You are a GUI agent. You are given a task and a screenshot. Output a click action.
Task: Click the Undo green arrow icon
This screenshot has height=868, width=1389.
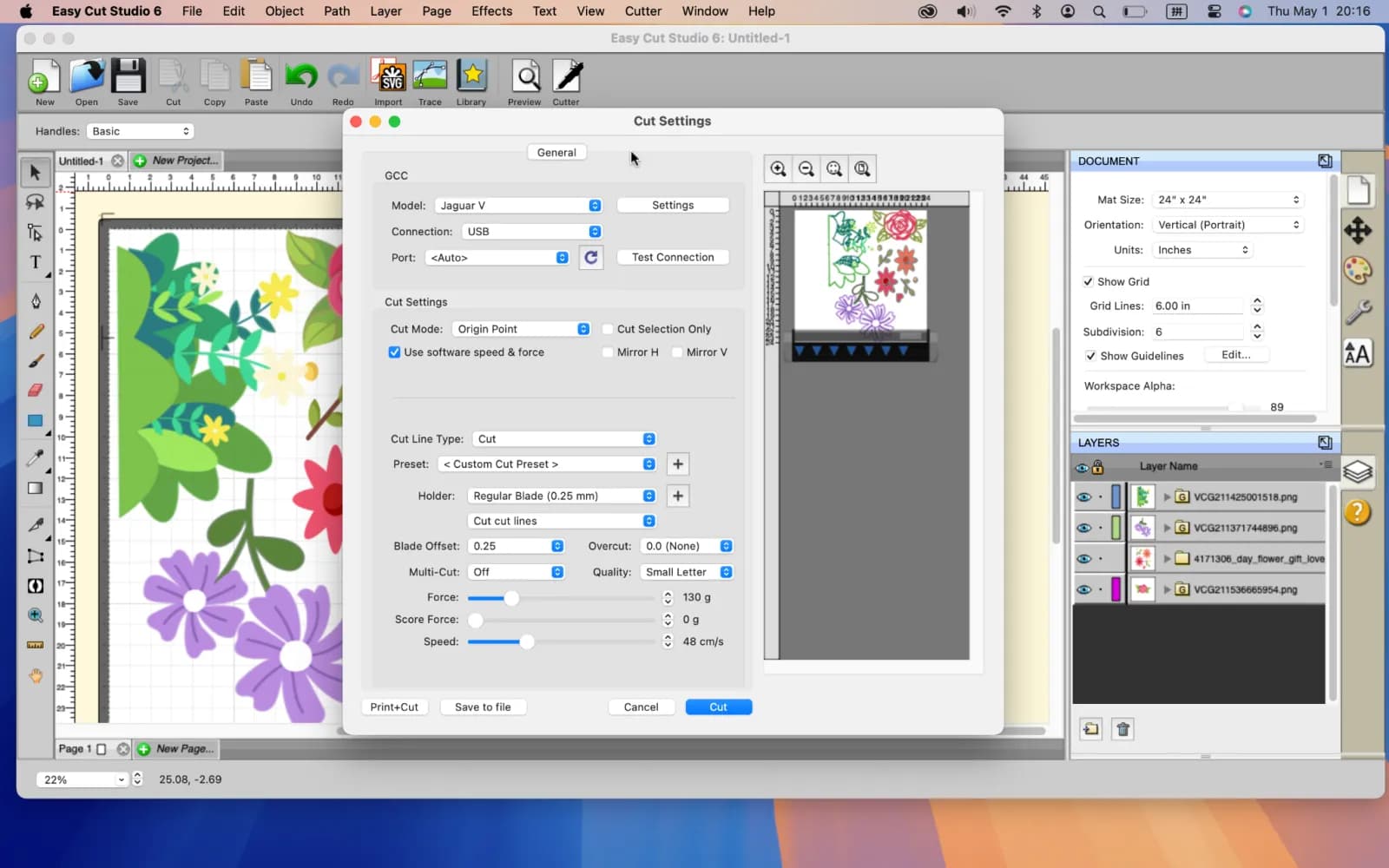301,77
